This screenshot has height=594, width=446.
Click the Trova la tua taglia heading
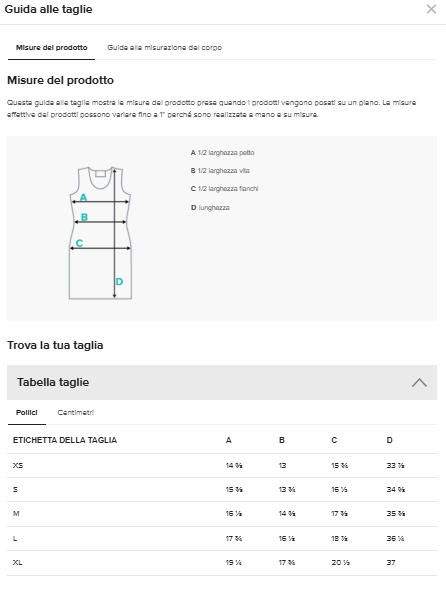(55, 345)
